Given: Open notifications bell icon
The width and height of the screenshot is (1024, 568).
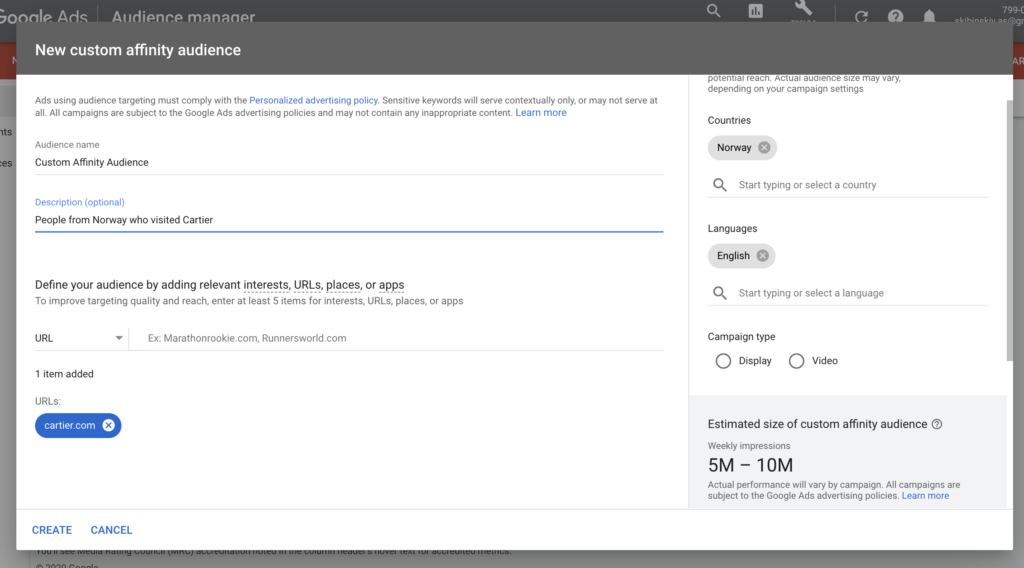Looking at the screenshot, I should pyautogui.click(x=929, y=16).
